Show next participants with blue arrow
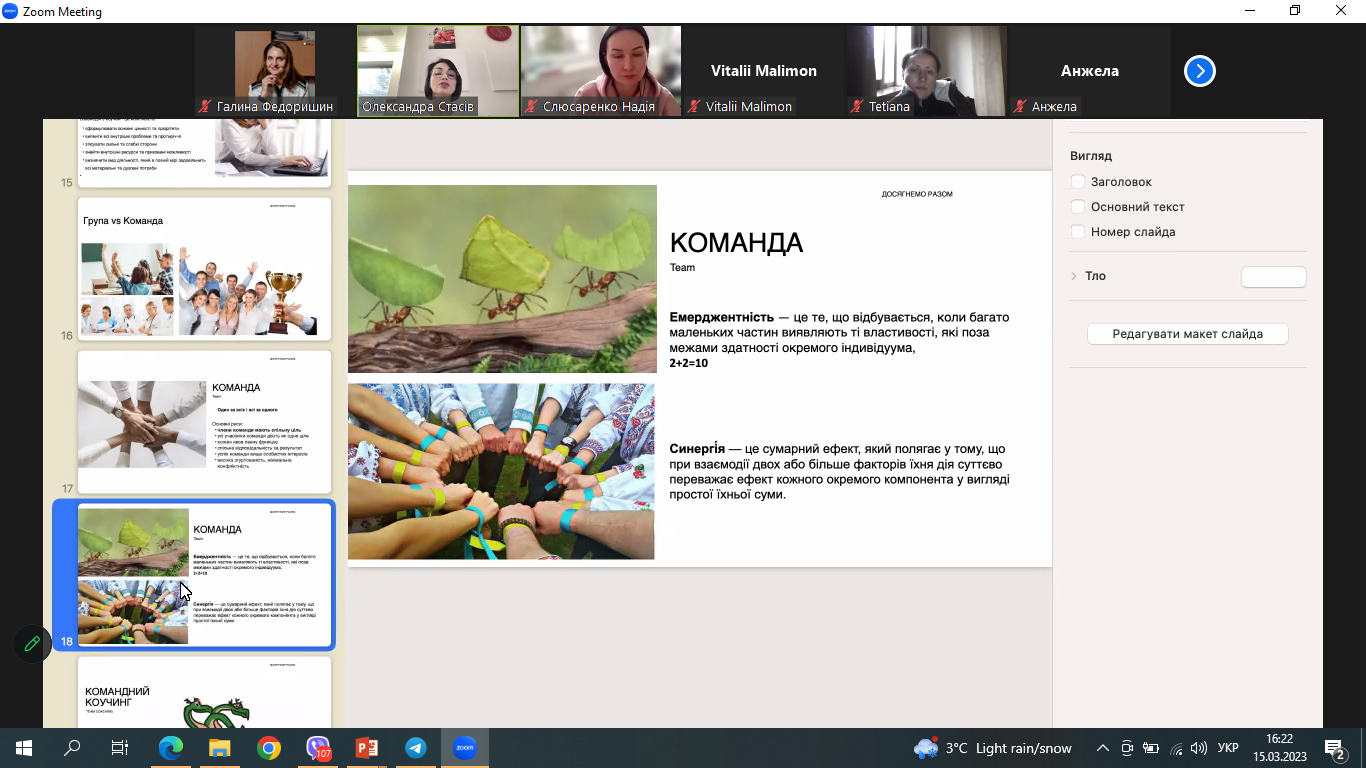The image size is (1366, 768). pyautogui.click(x=1199, y=71)
